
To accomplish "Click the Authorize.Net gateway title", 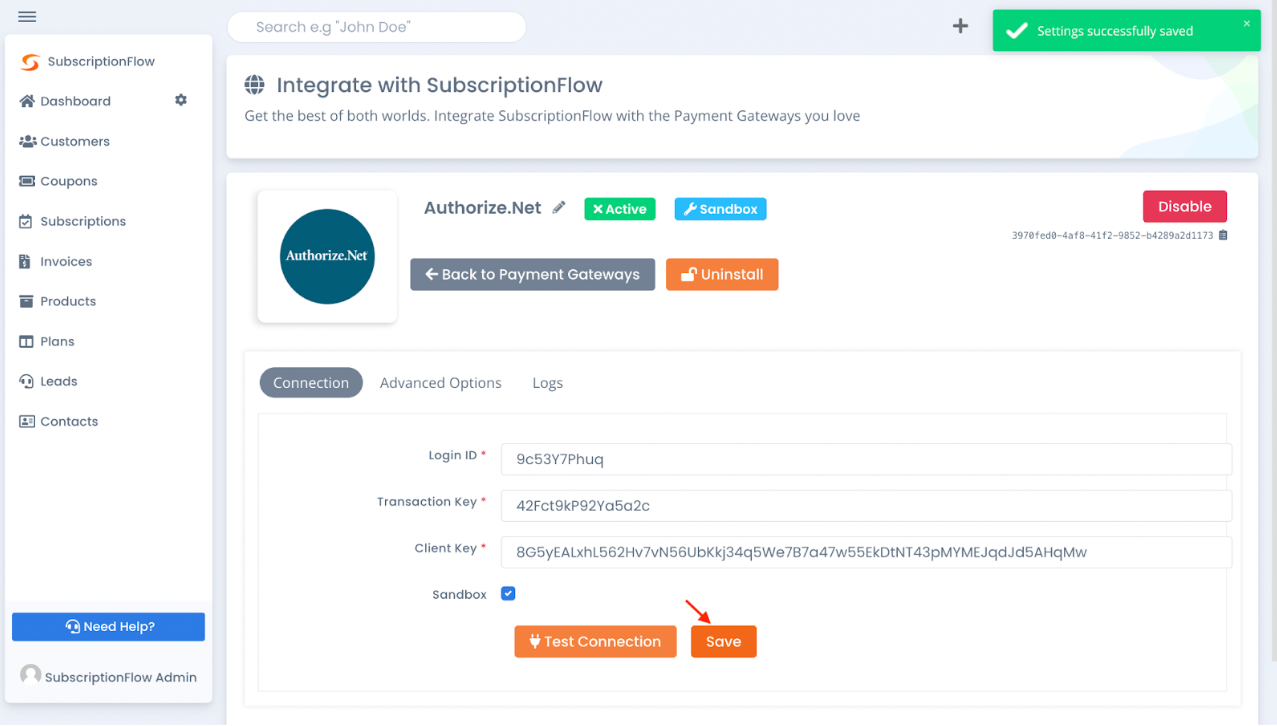I will (x=482, y=208).
